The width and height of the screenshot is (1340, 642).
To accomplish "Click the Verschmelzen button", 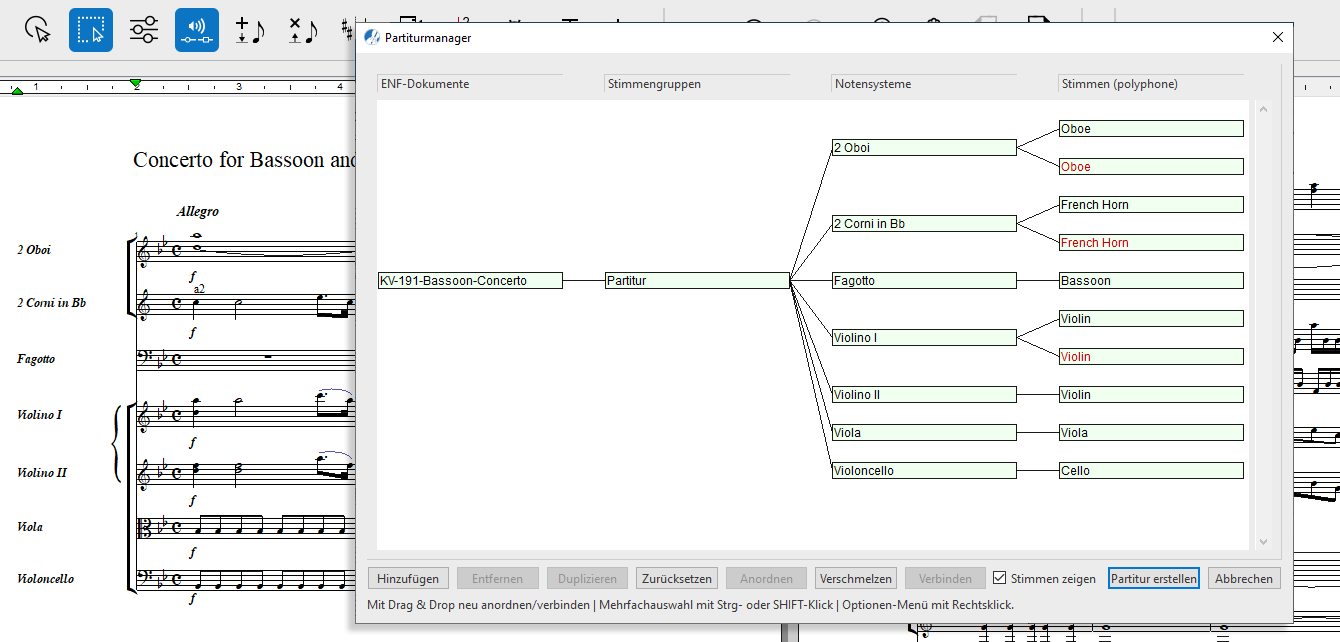I will coord(855,579).
